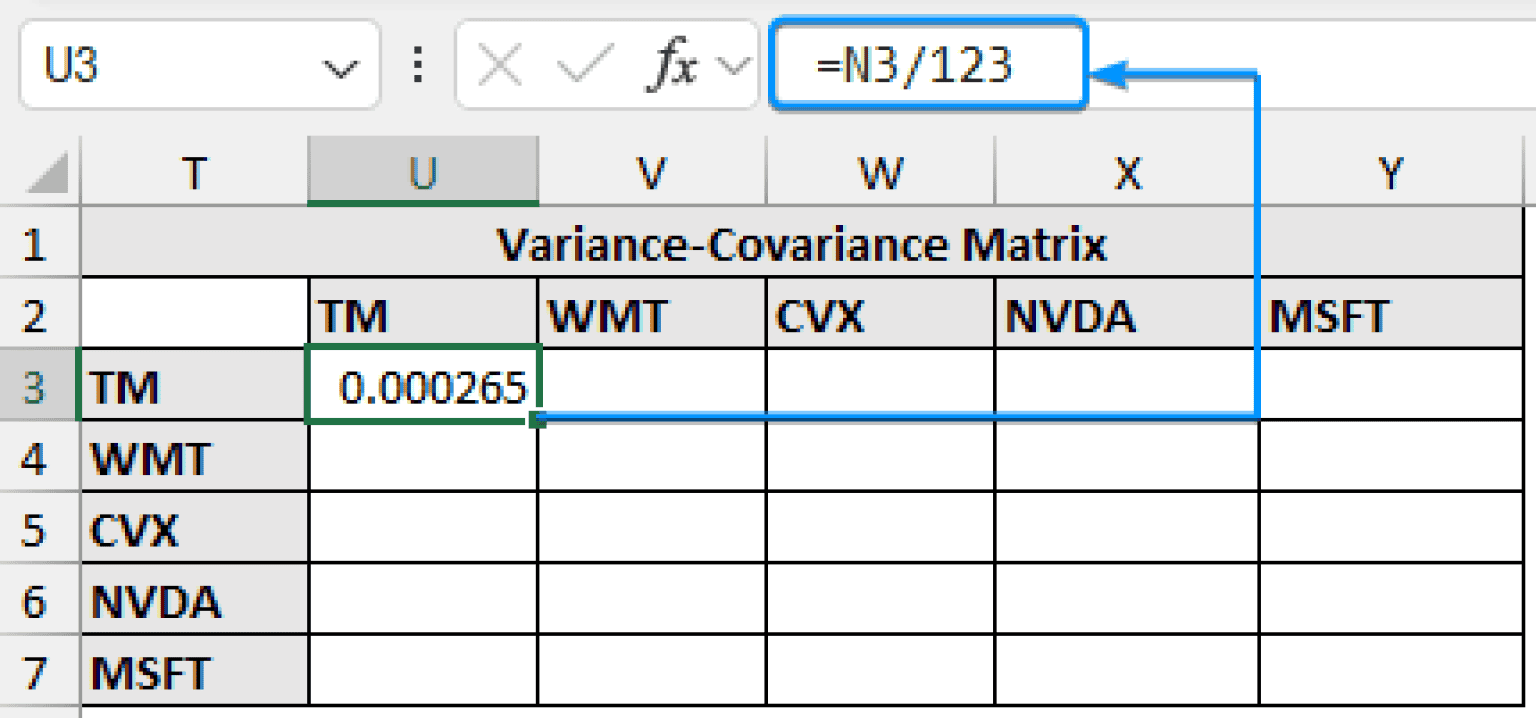
Task: Click the three-dot separator next to Name Box
Action: [418, 64]
